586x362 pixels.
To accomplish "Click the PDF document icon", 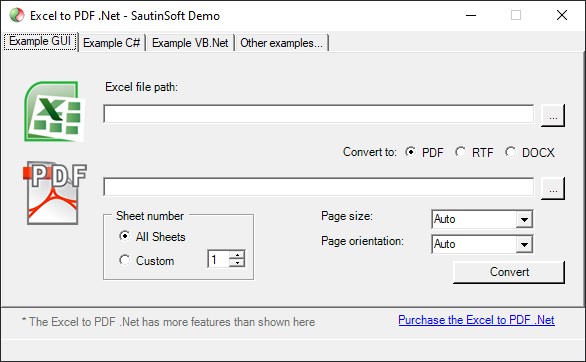I will pos(55,193).
